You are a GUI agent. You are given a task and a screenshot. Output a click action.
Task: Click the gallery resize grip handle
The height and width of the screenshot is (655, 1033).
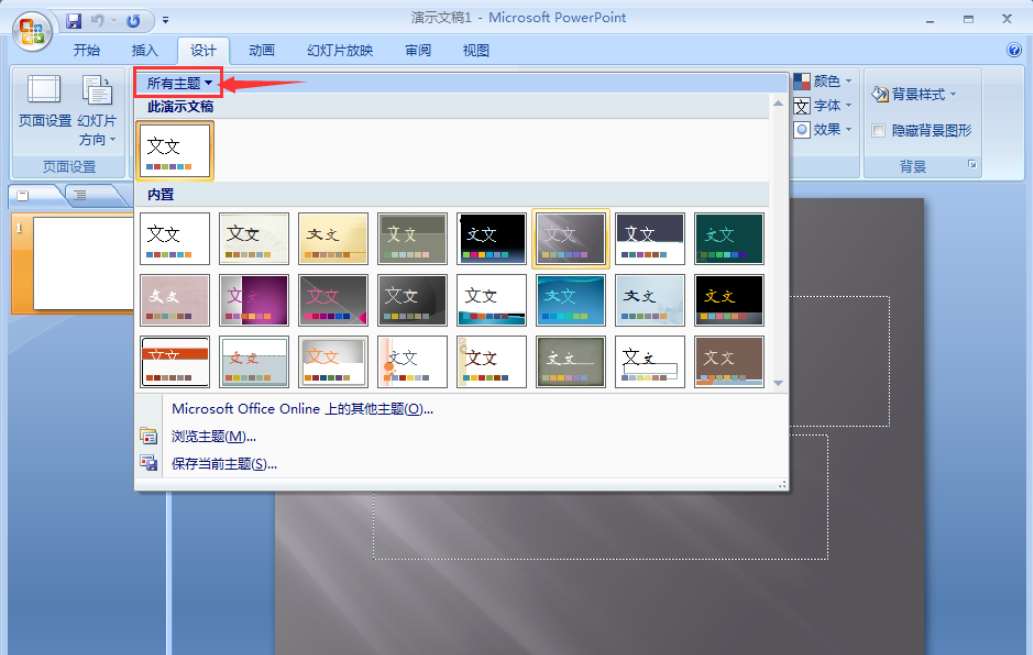[782, 484]
